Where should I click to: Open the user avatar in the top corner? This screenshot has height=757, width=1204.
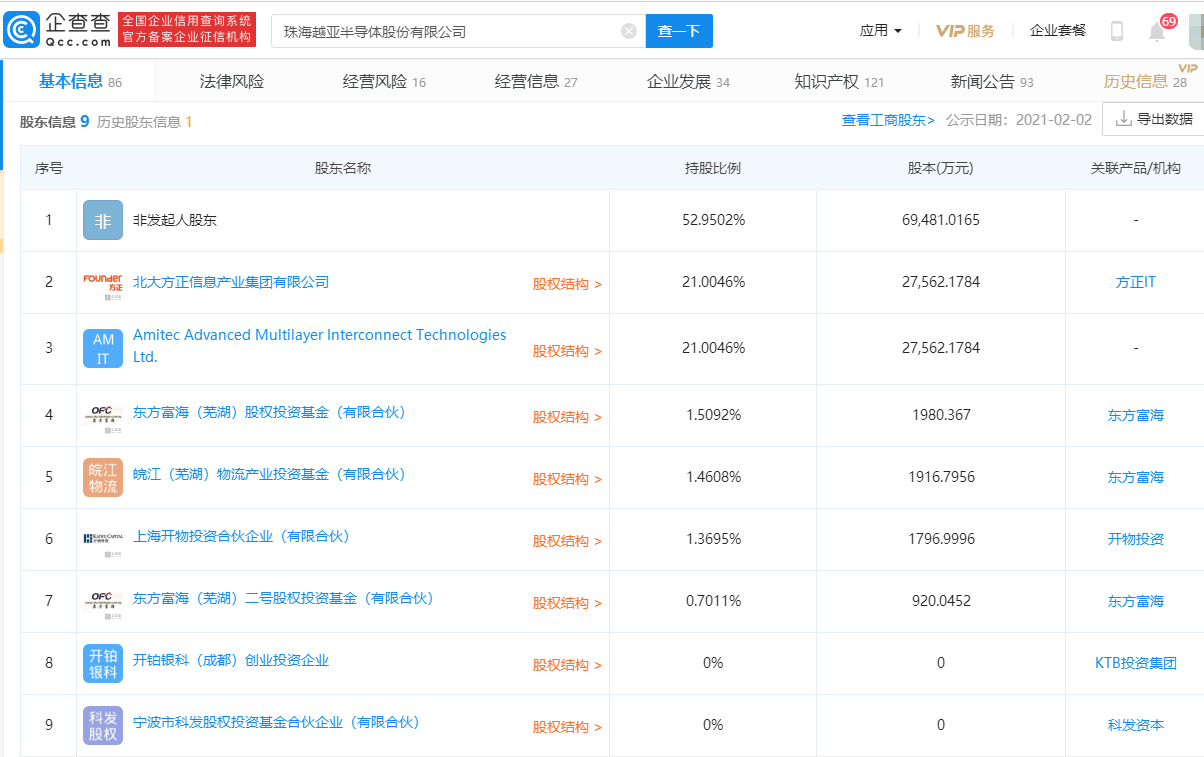click(1196, 31)
